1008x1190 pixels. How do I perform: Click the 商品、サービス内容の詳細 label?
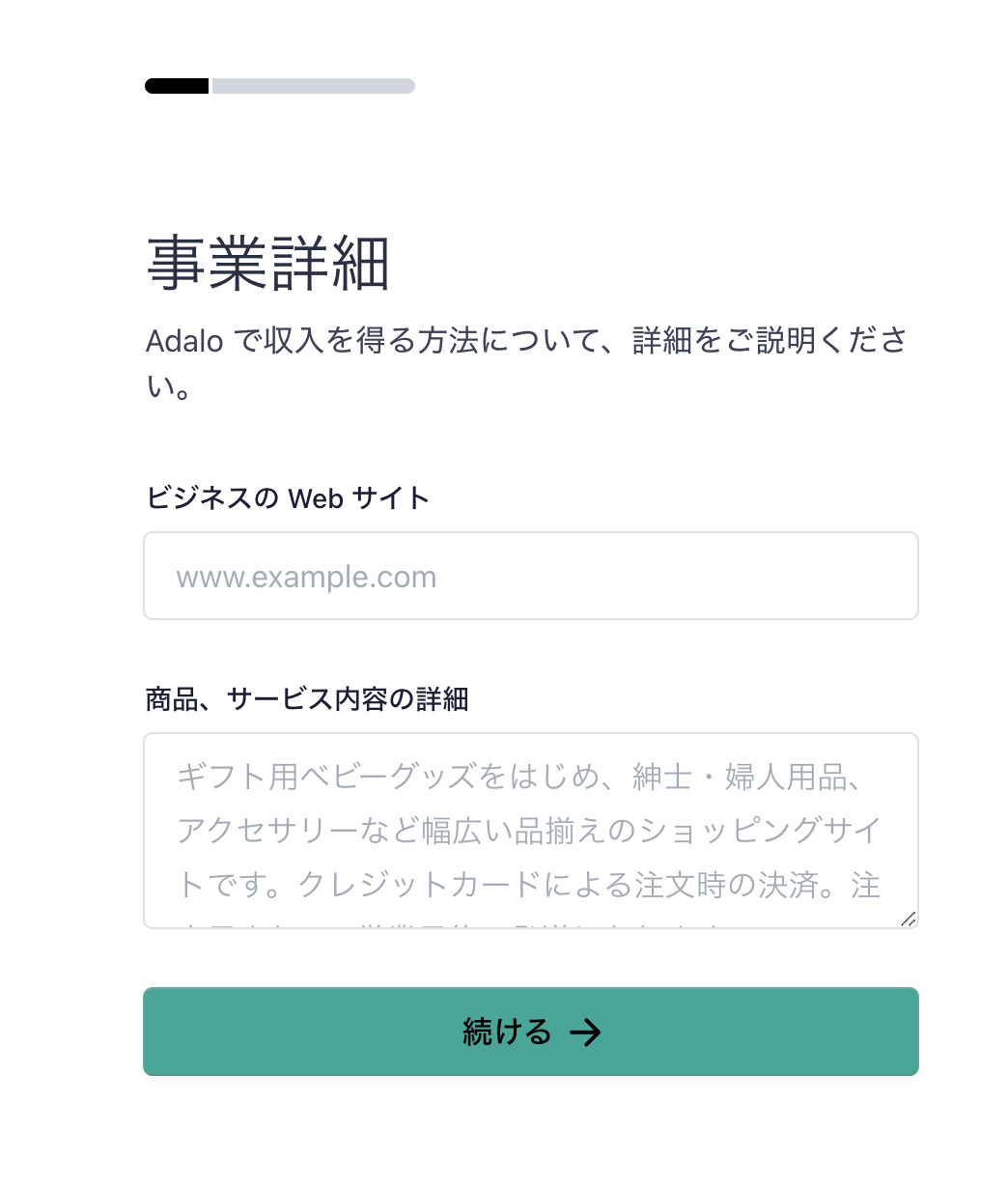coord(307,699)
